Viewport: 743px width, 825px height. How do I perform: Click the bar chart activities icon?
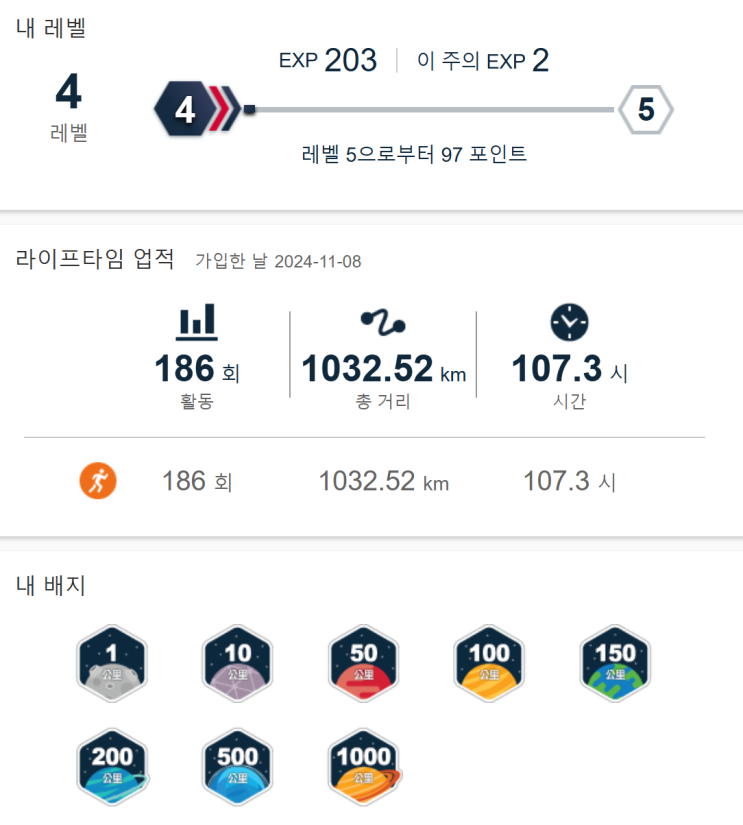click(x=197, y=321)
